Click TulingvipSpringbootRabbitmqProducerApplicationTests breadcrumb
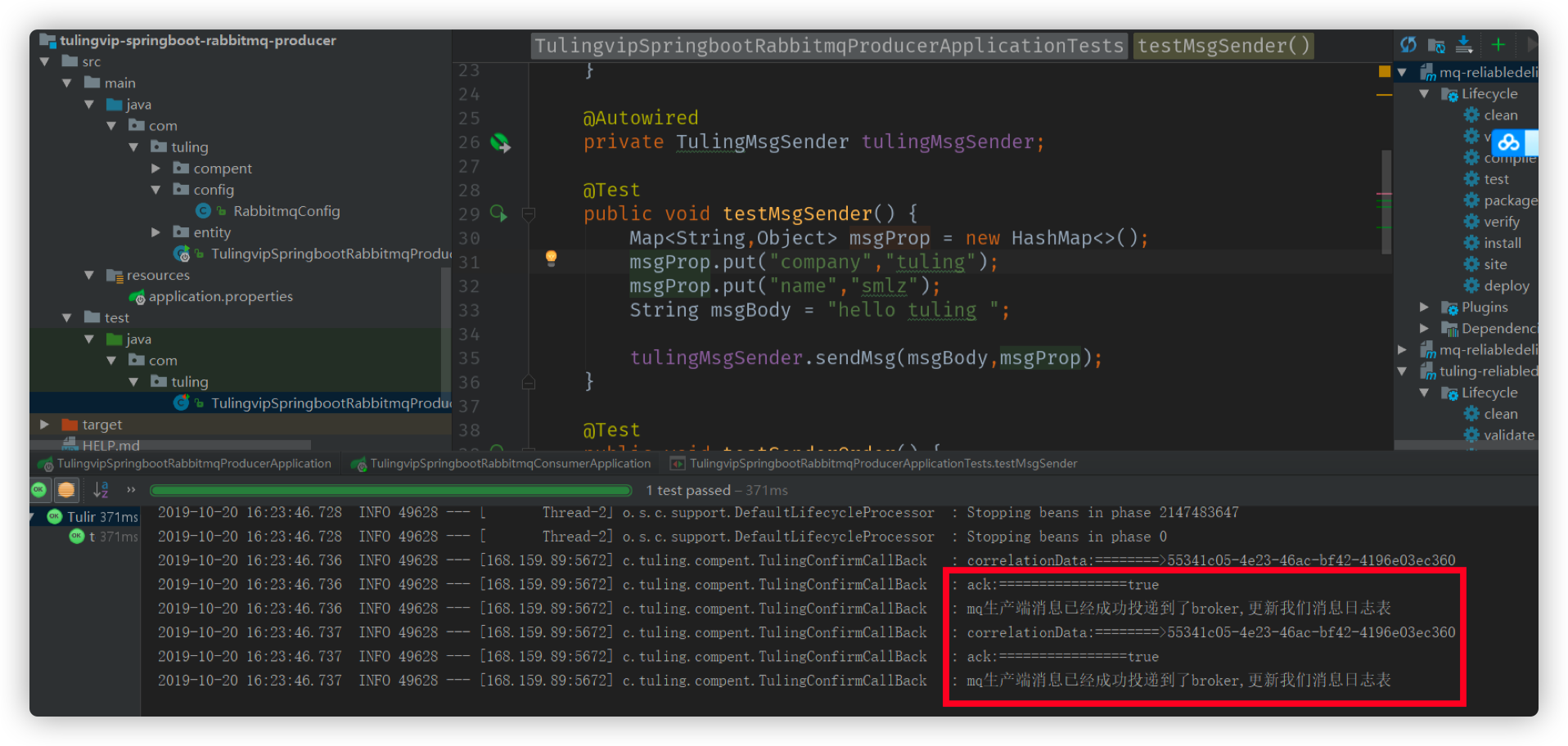This screenshot has width=1568, height=746. coord(829,46)
